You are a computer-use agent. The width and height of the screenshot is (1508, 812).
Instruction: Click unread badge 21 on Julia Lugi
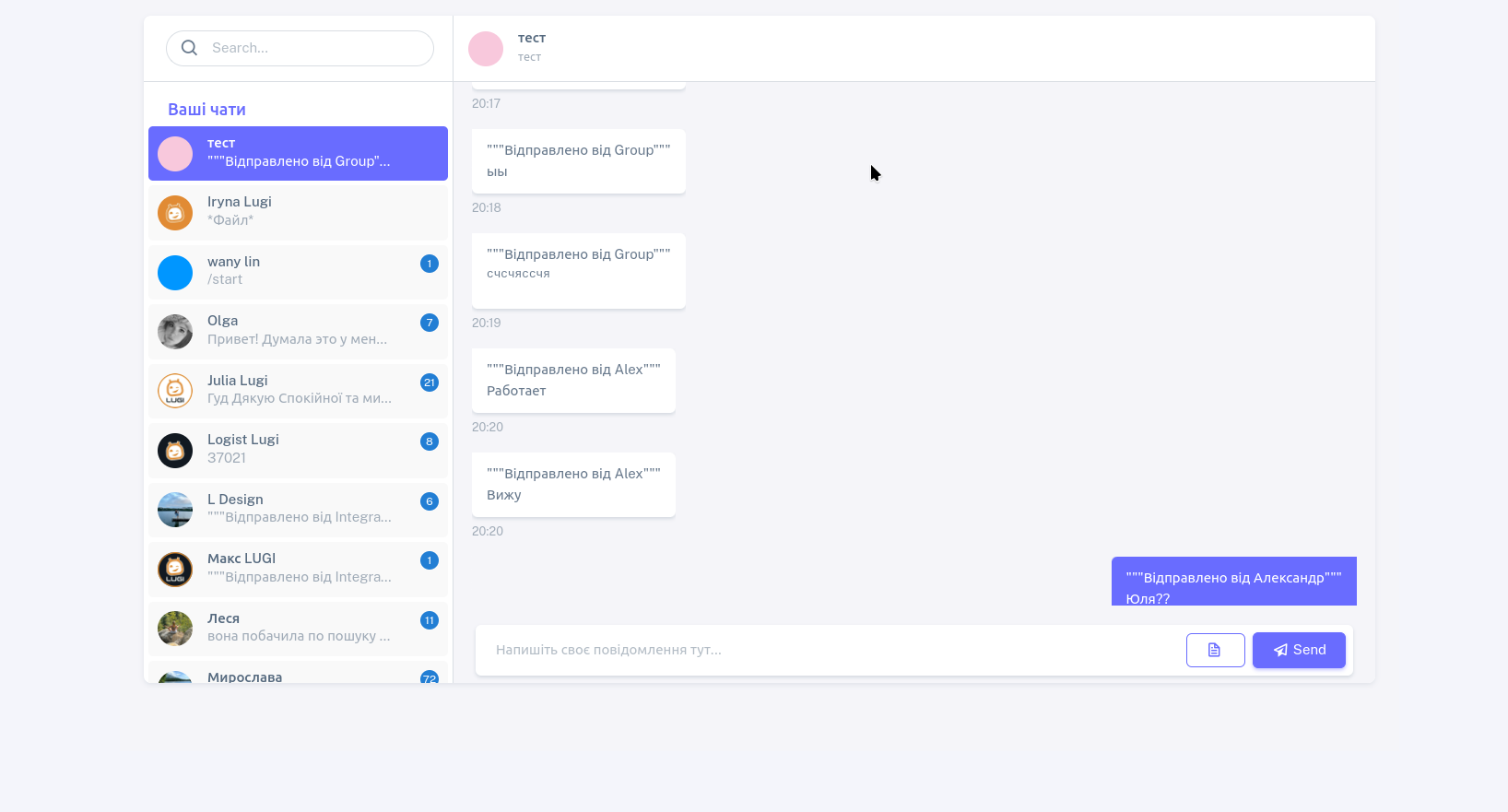[429, 382]
